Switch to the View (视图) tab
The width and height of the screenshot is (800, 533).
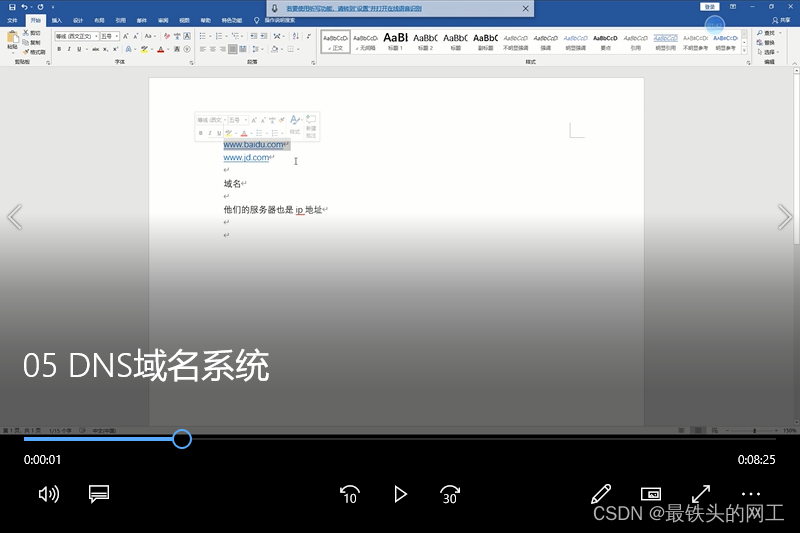[x=184, y=20]
